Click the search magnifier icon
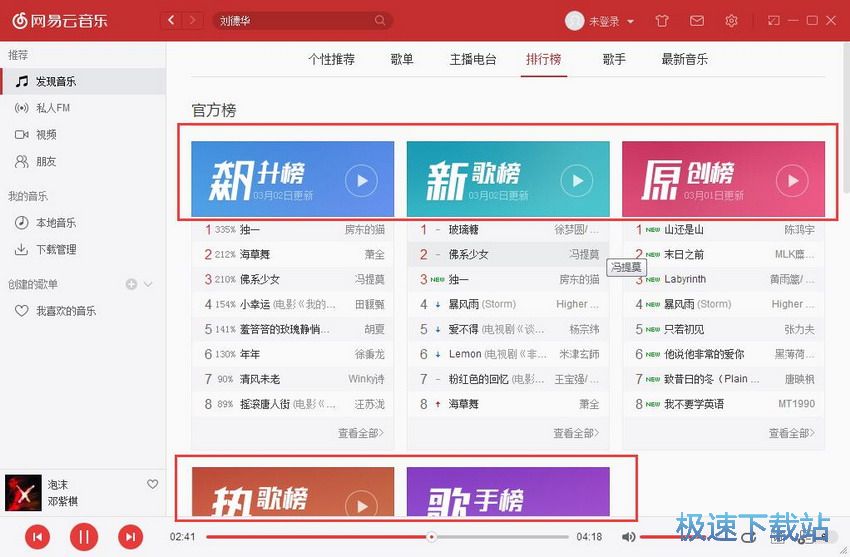The image size is (850, 557). click(380, 21)
